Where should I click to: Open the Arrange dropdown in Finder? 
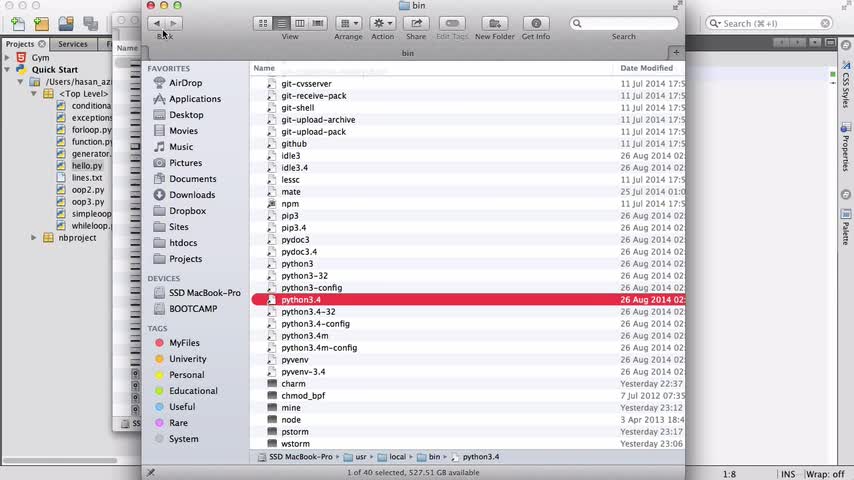click(349, 23)
